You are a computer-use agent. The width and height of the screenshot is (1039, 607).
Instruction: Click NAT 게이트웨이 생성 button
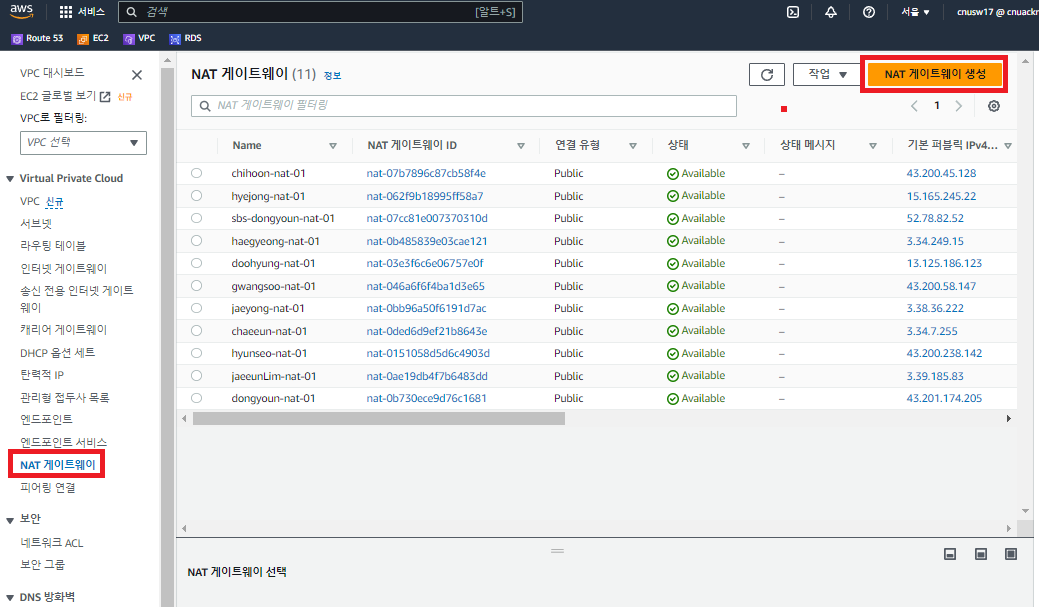point(935,74)
